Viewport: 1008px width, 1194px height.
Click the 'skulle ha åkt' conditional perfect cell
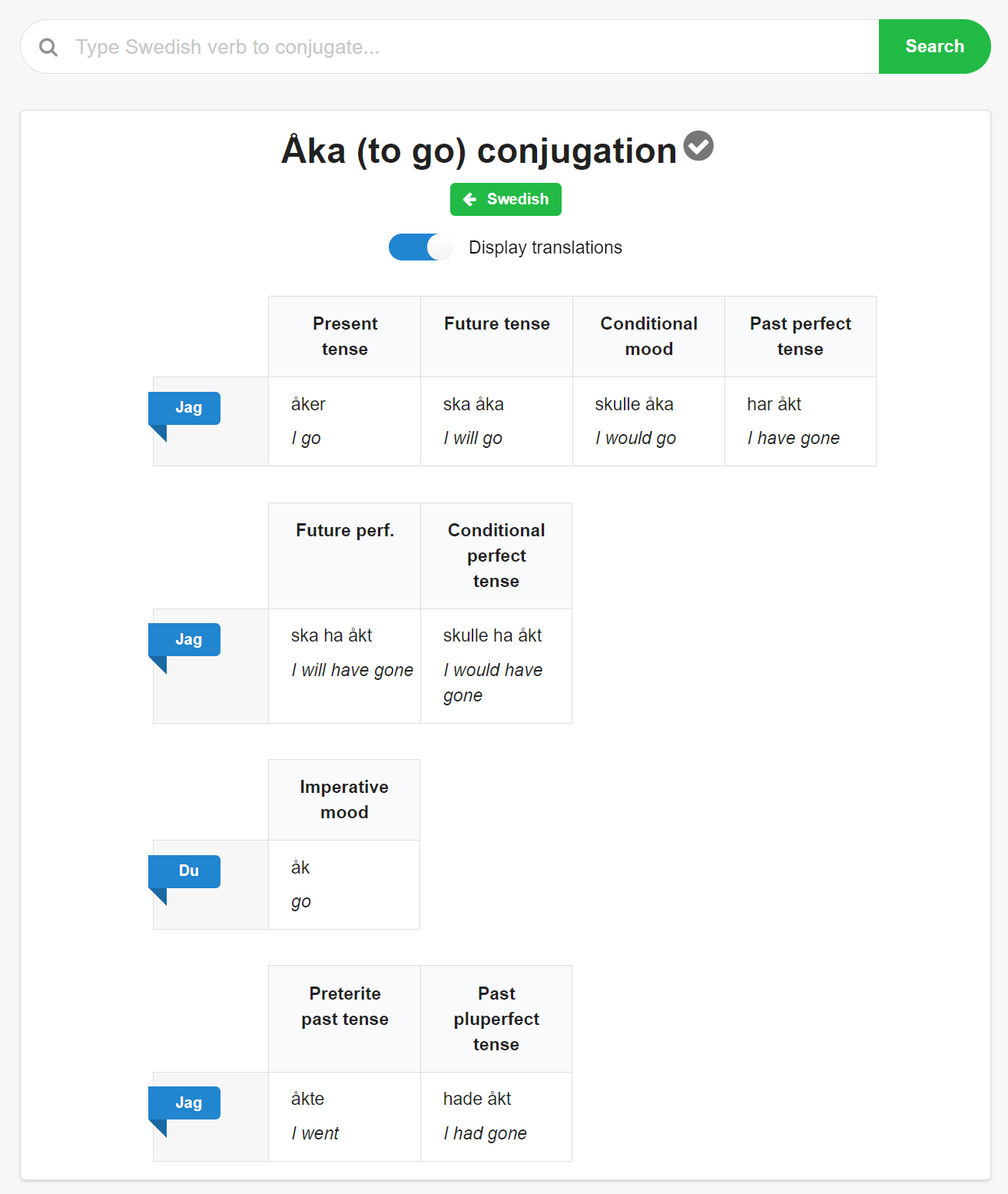click(496, 666)
